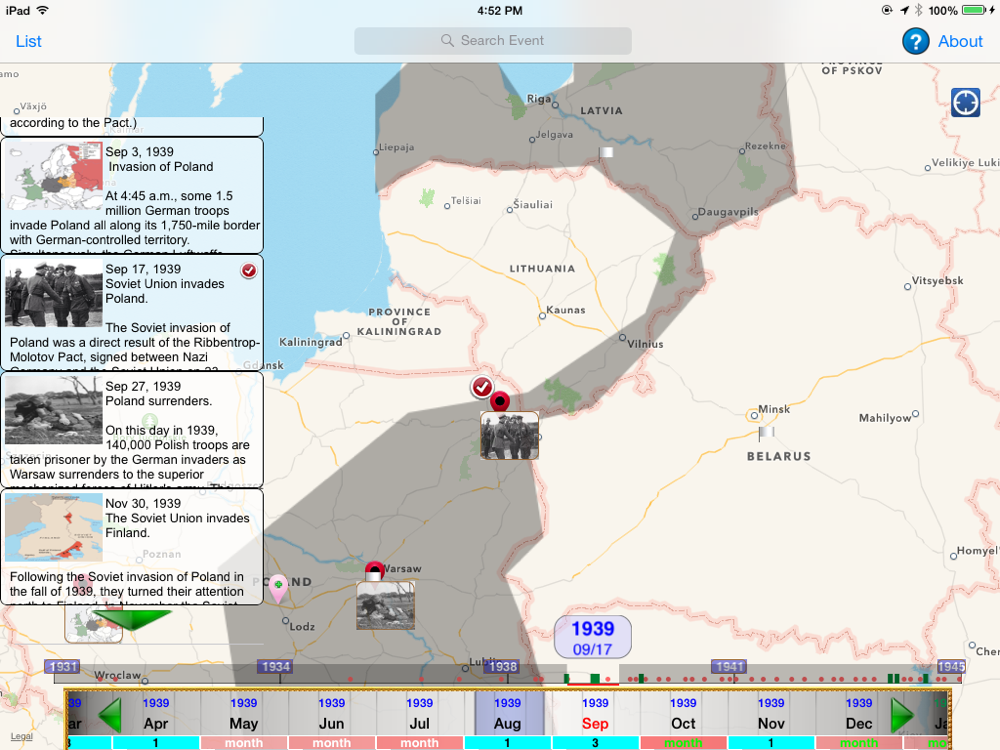1000x750 pixels.
Task: Select the 1939 Oct month
Action: point(683,714)
